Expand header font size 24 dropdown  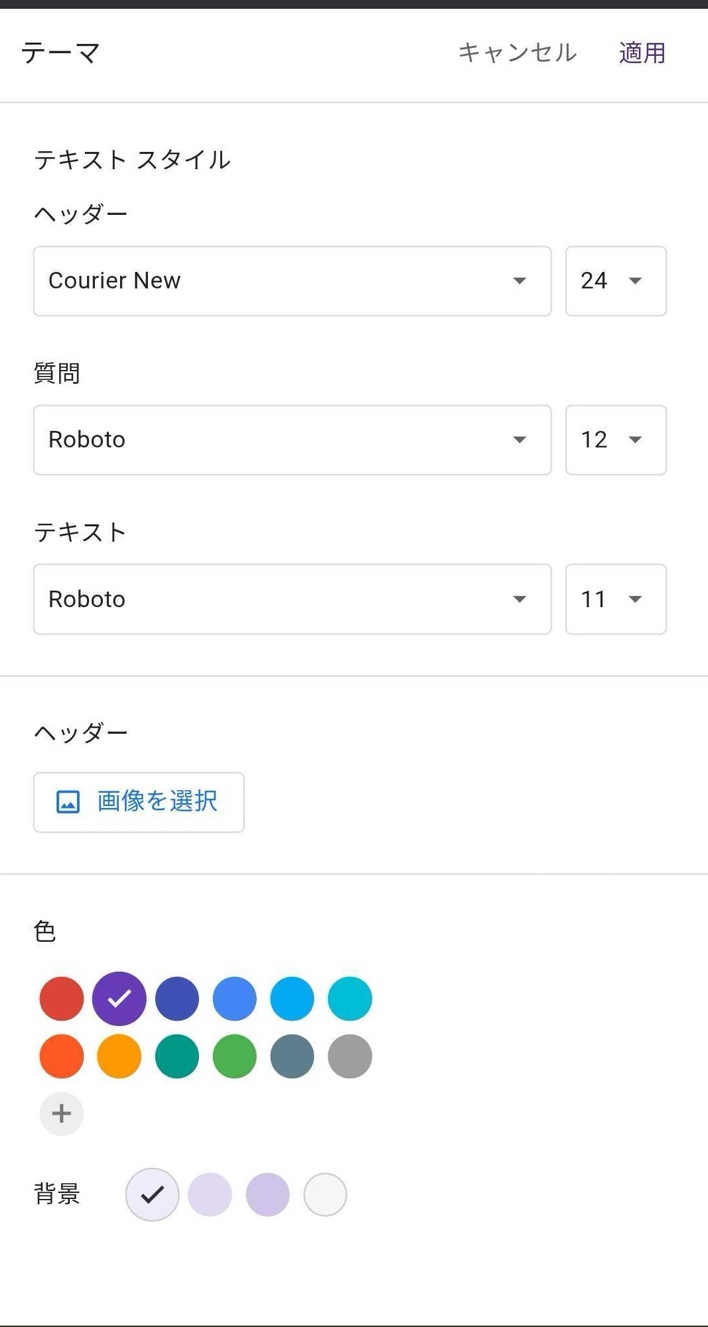coord(615,281)
